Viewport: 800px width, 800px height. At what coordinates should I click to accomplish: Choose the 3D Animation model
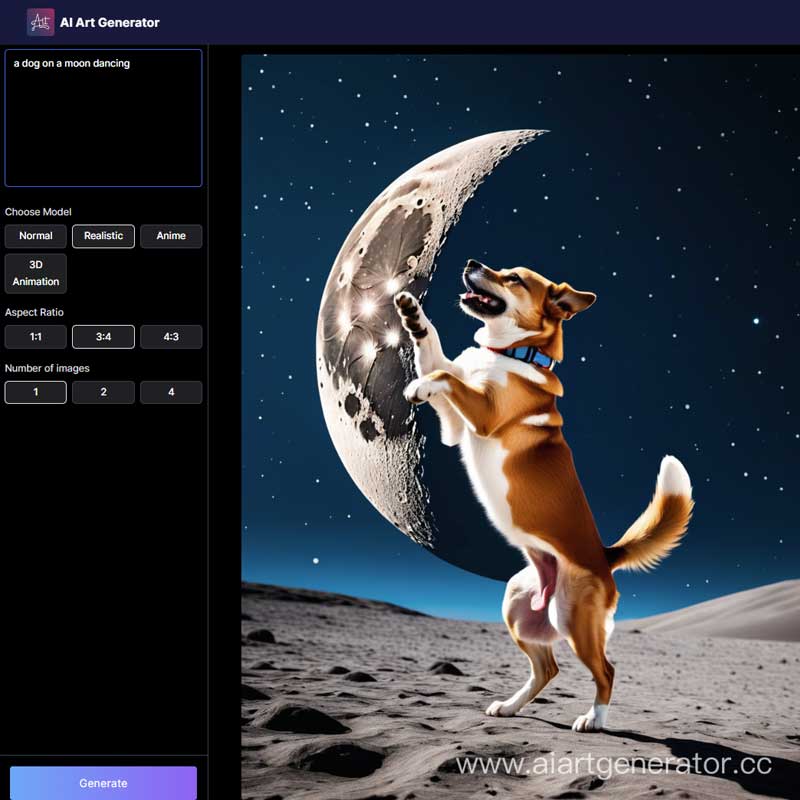click(x=35, y=273)
